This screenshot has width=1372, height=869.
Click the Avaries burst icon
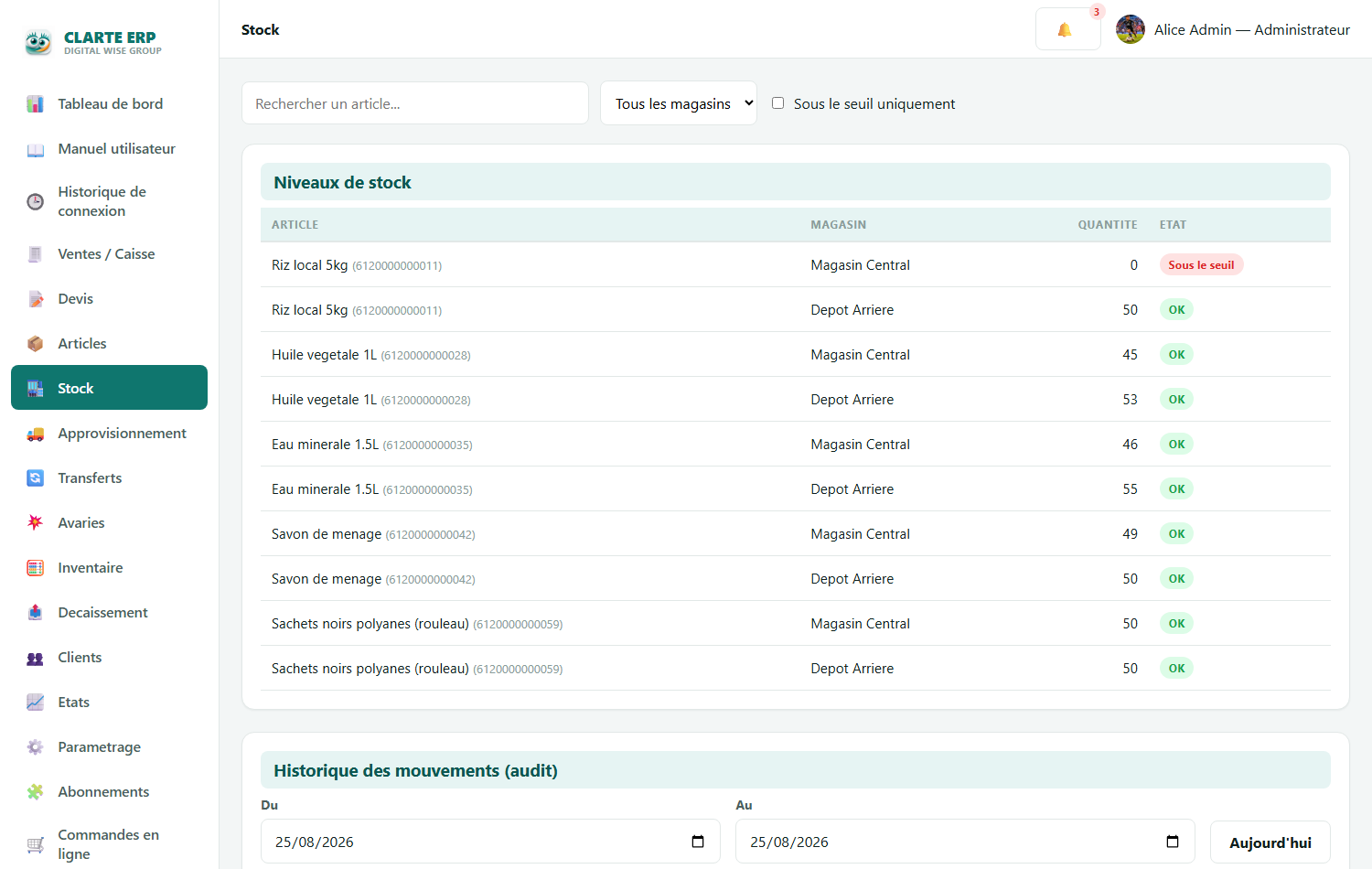[35, 523]
